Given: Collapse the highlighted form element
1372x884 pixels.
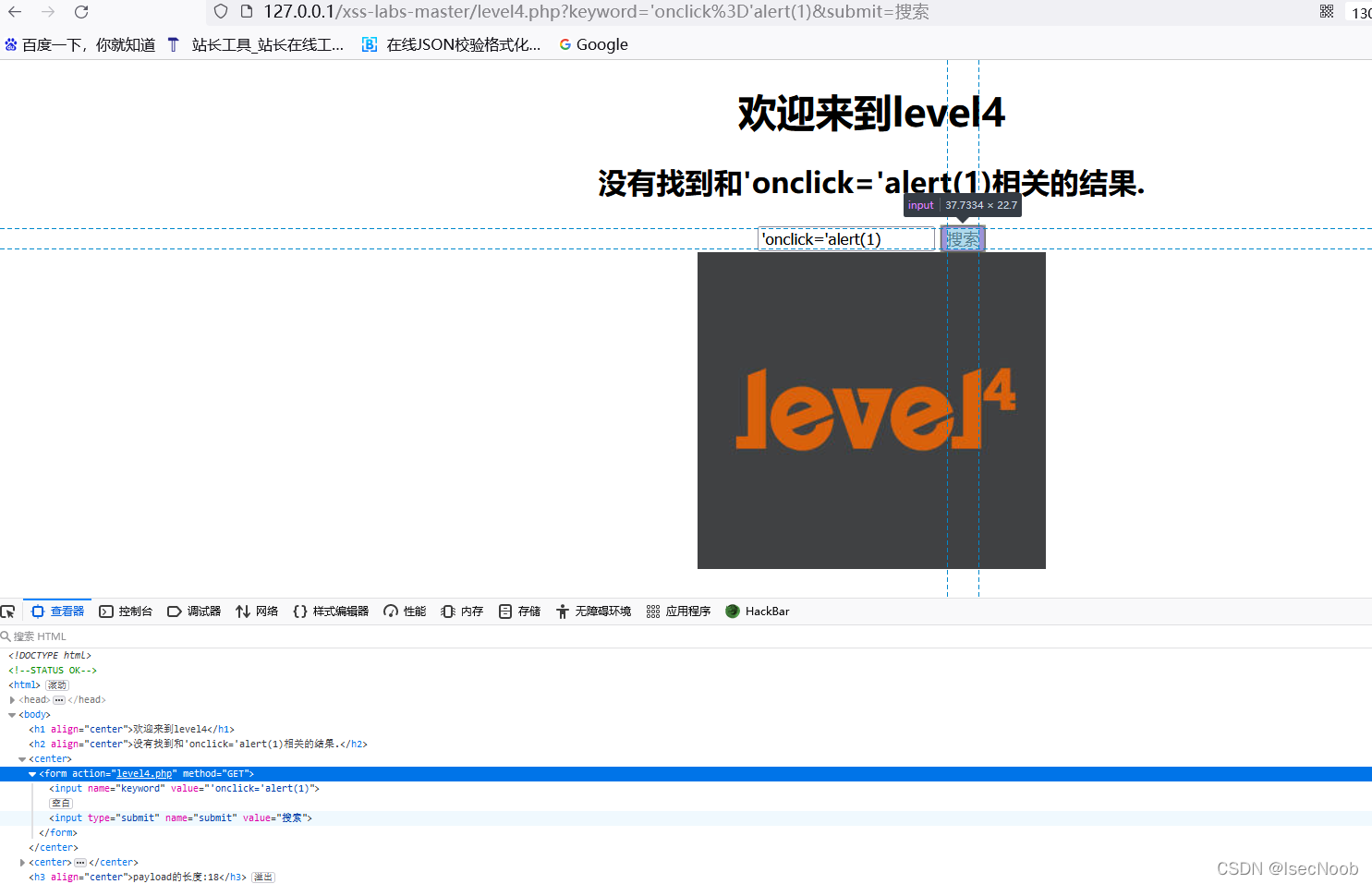Looking at the screenshot, I should point(32,773).
